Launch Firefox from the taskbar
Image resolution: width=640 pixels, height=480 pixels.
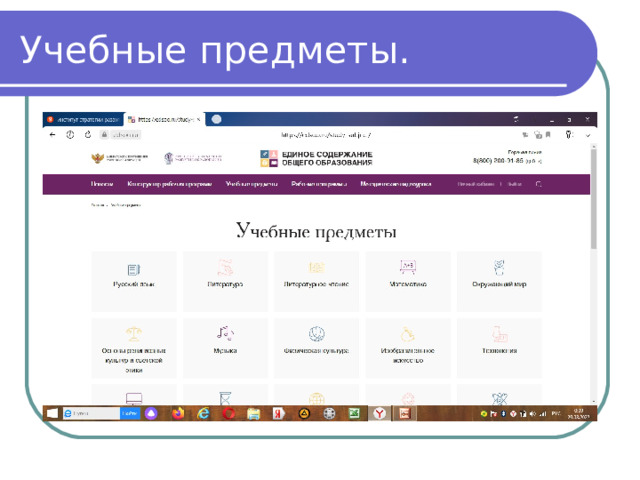178,413
